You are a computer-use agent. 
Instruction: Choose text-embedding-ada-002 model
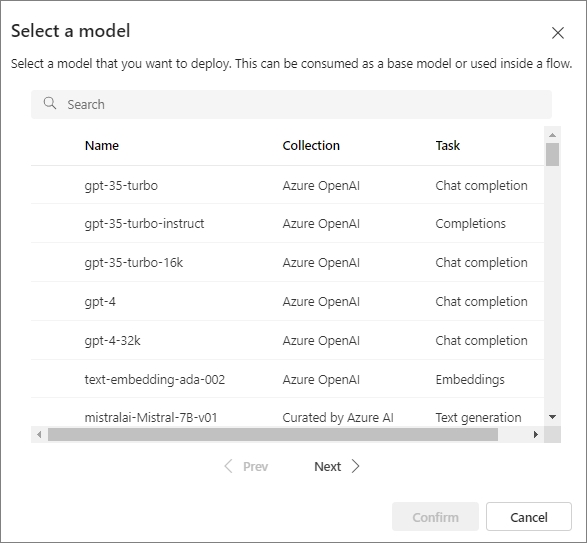click(287, 379)
